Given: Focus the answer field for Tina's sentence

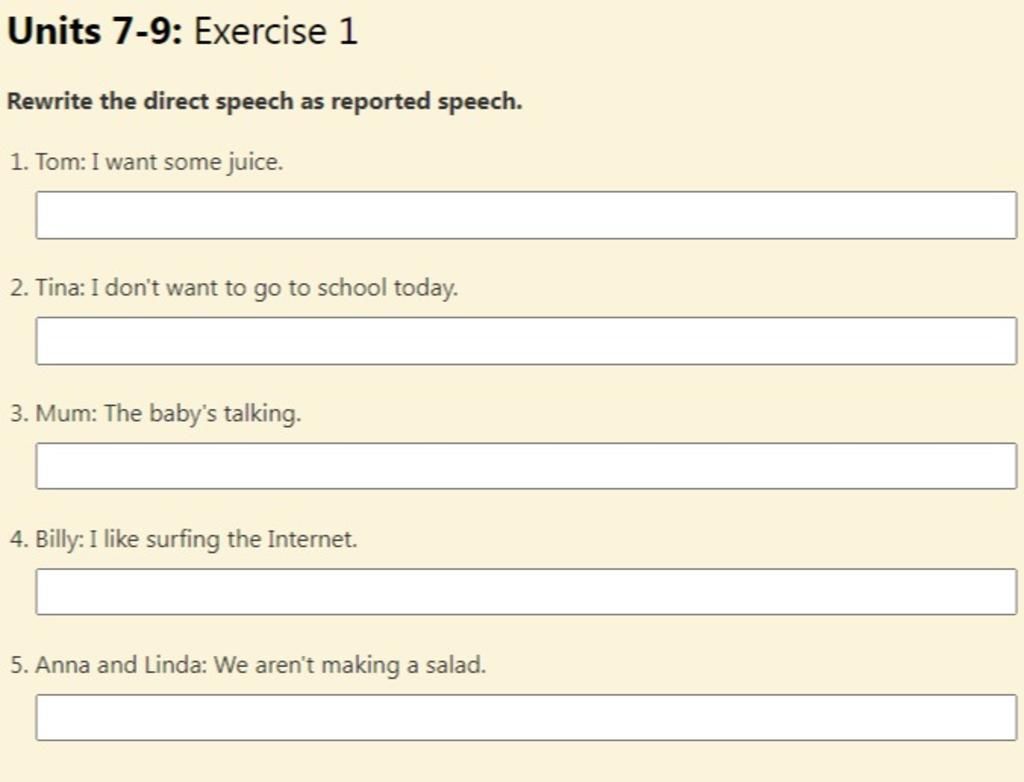Looking at the screenshot, I should coord(526,340).
